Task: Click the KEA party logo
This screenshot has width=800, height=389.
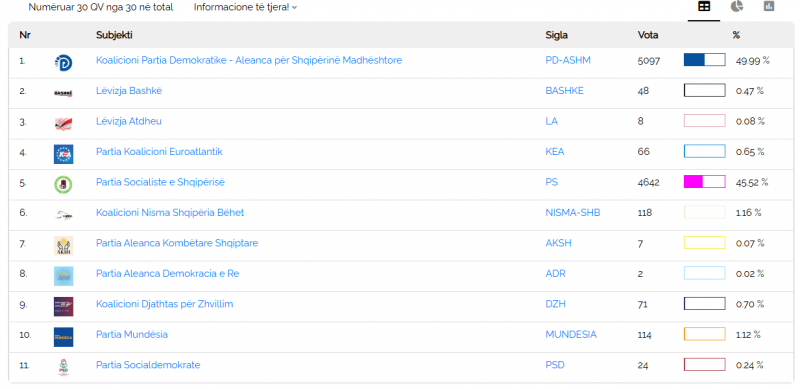Action: click(x=63, y=154)
